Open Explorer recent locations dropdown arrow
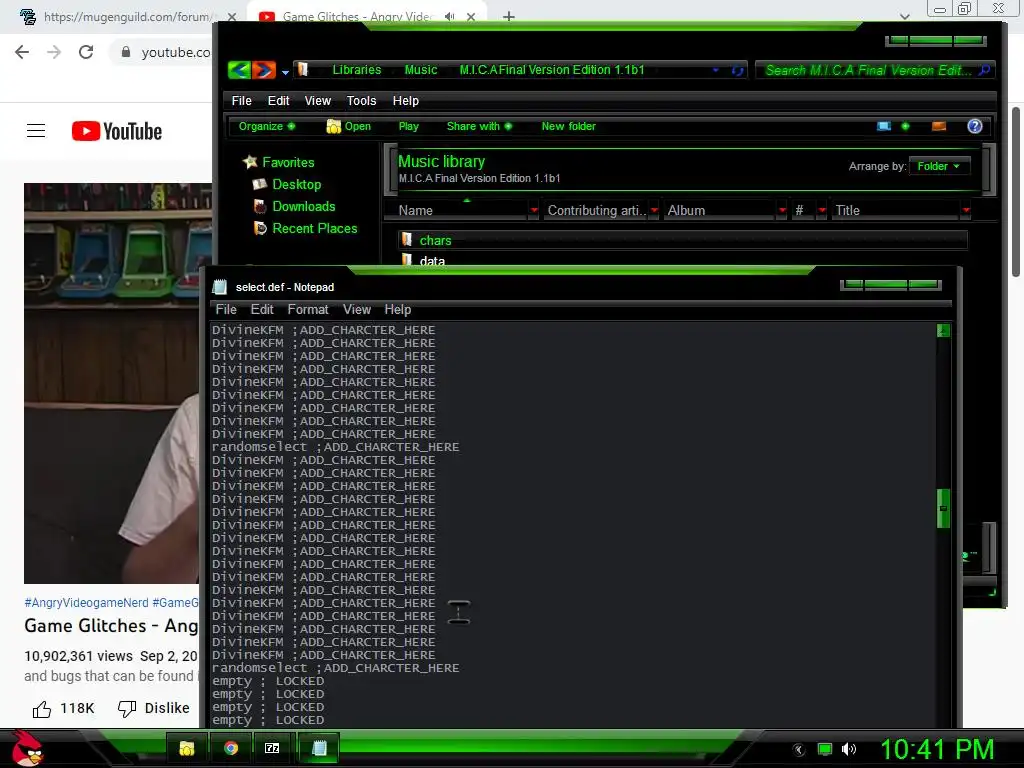Image resolution: width=1024 pixels, height=768 pixels. [285, 72]
